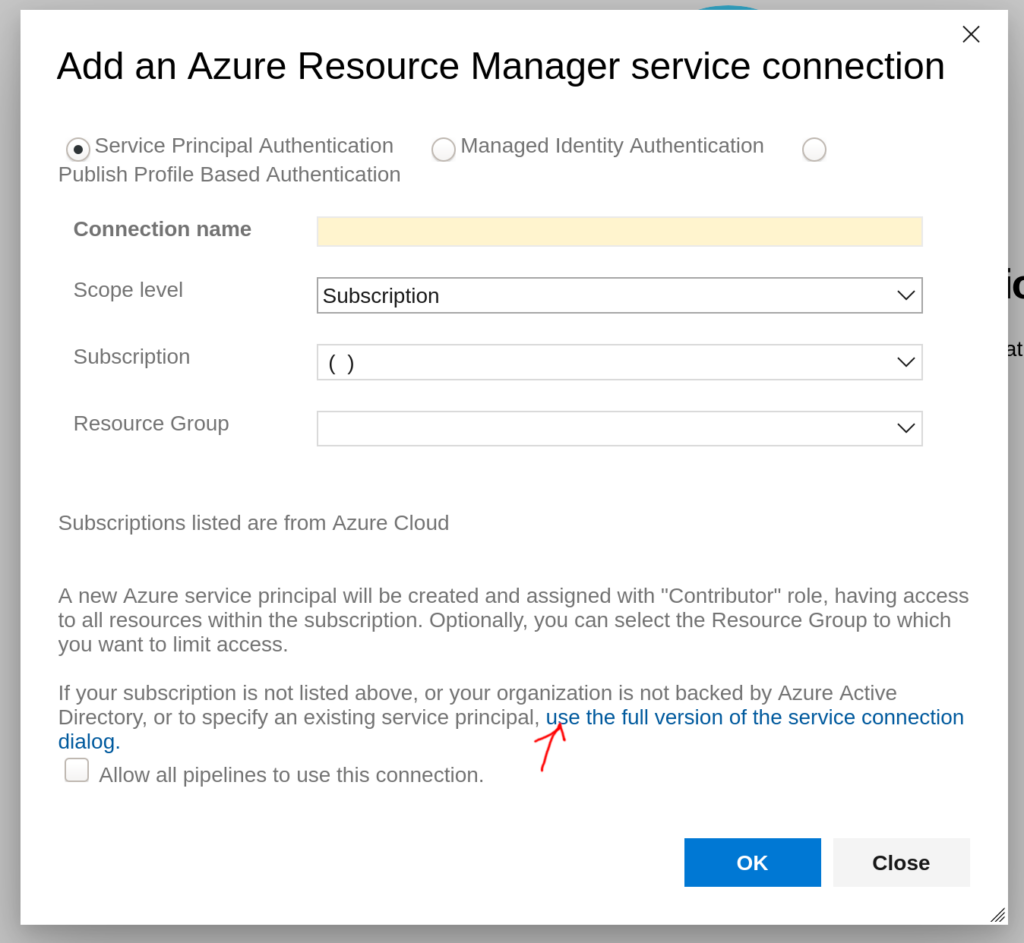The height and width of the screenshot is (943, 1024).
Task: Click 'Allow all pipelines to use this connection' text
Action: 291,775
